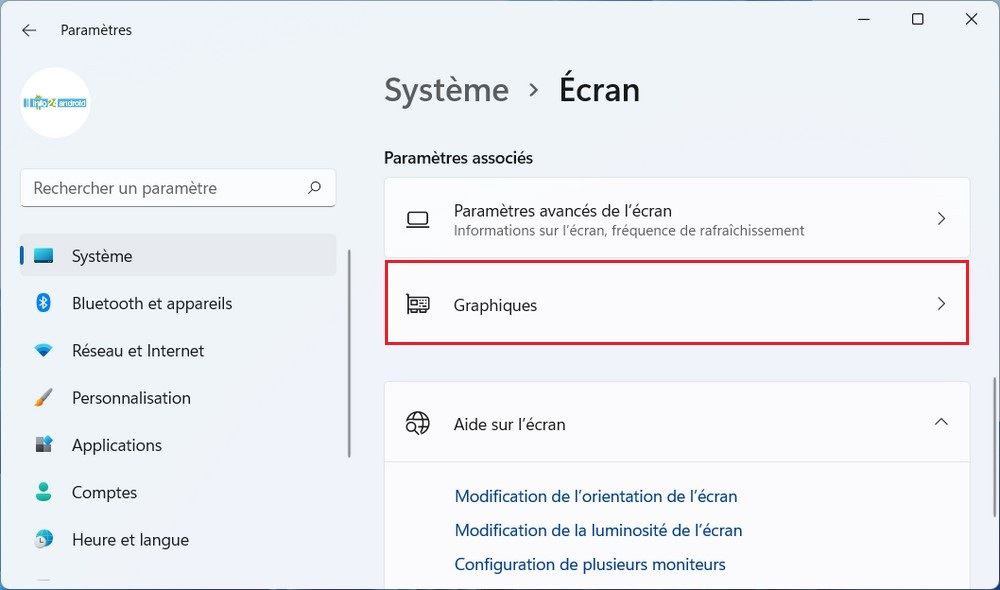
Task: Click the user profile avatar picture
Action: point(56,103)
